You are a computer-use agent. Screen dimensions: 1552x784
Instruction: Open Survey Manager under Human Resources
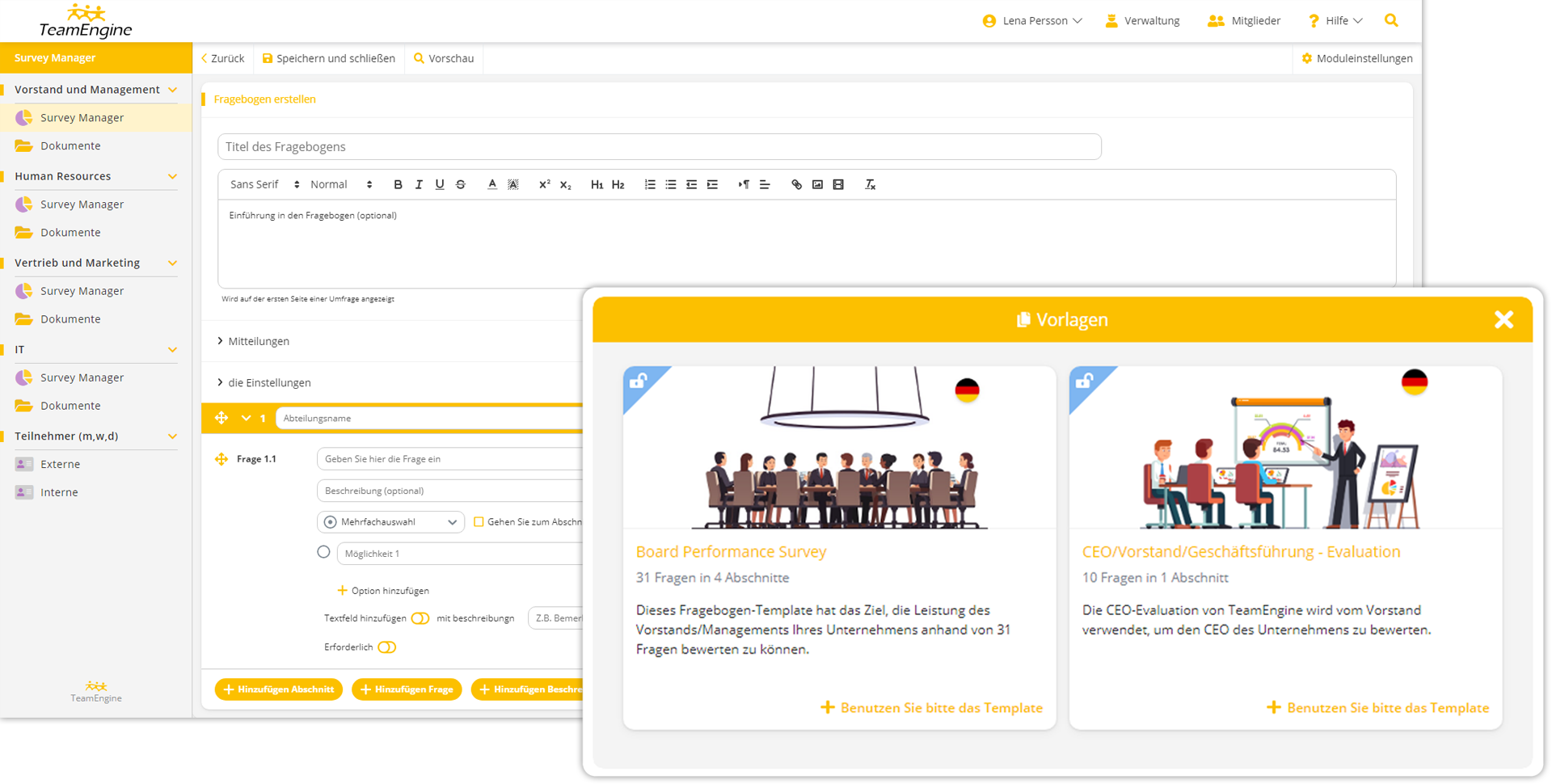[x=82, y=204]
